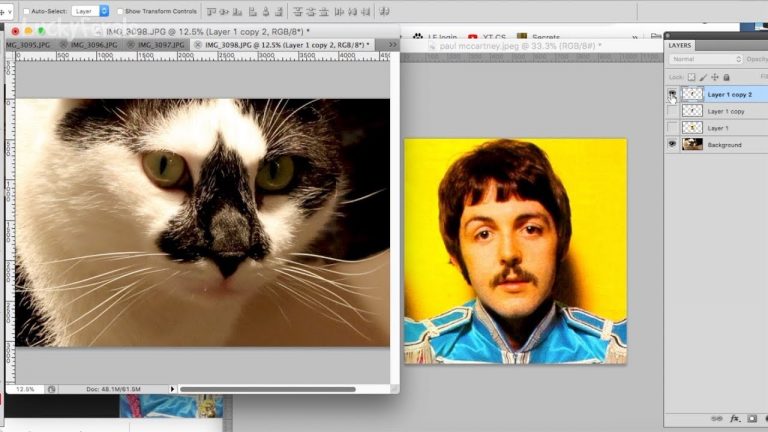Close the IMG_3098.JPG document tab

click(x=197, y=45)
